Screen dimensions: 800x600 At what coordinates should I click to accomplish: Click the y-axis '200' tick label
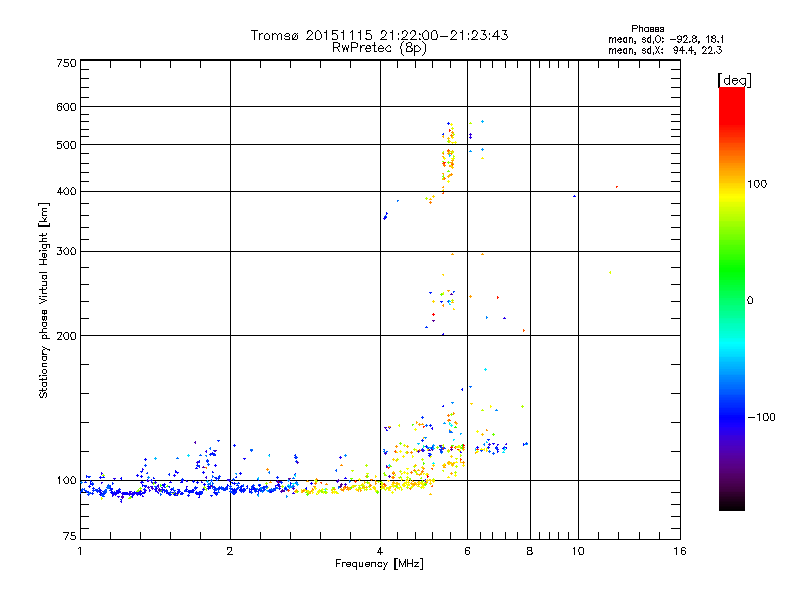point(66,336)
